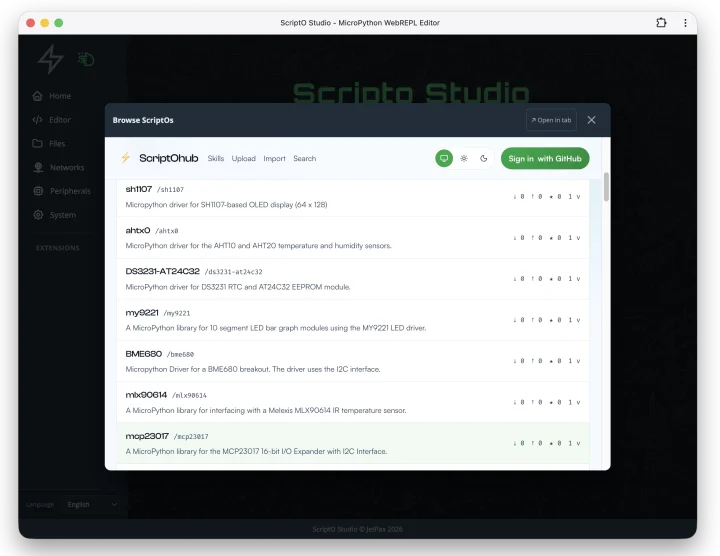Image resolution: width=720 pixels, height=556 pixels.
Task: Click the /mcp23017 path text
Action: pyautogui.click(x=191, y=437)
